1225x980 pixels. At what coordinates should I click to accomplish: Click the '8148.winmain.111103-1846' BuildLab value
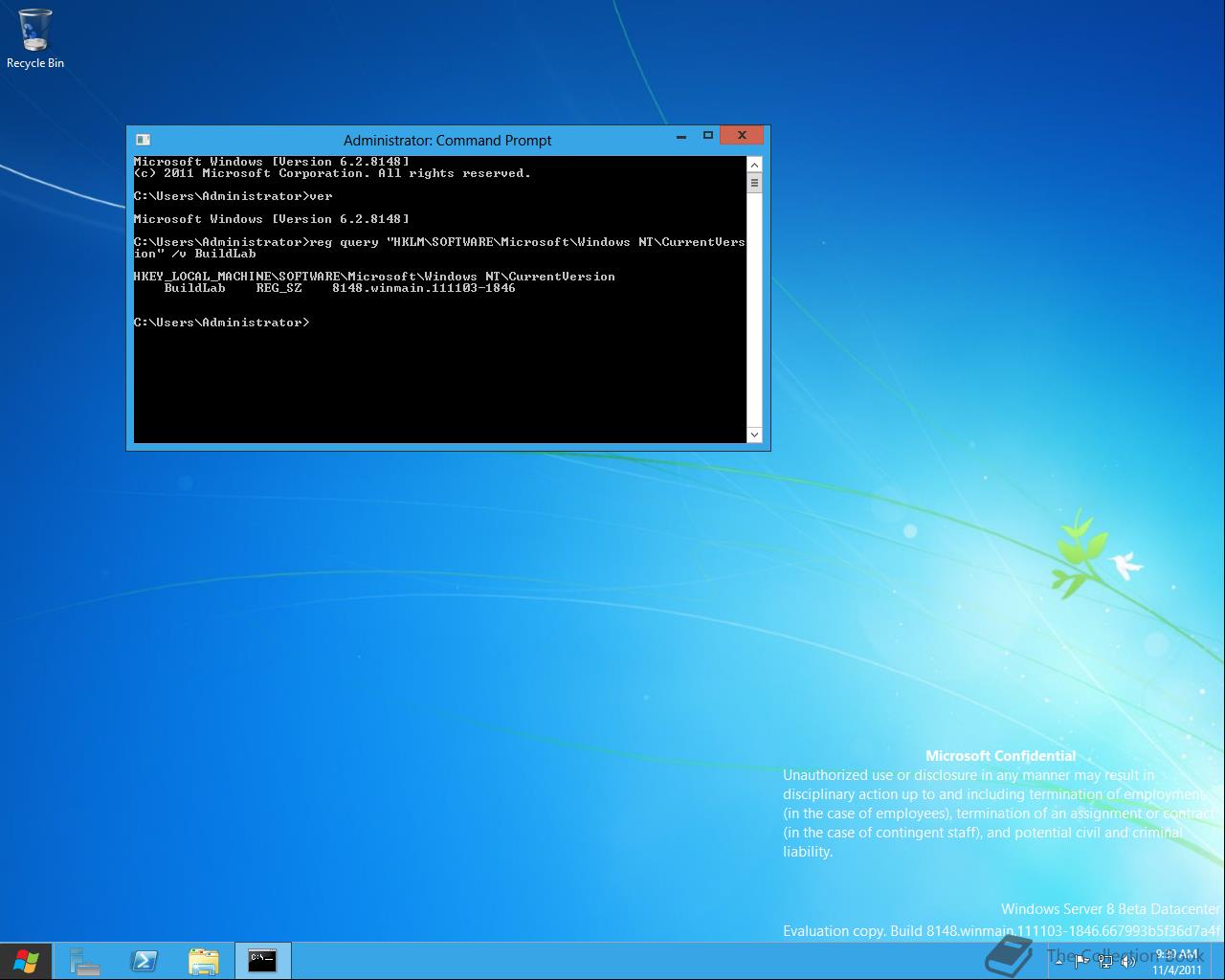424,288
